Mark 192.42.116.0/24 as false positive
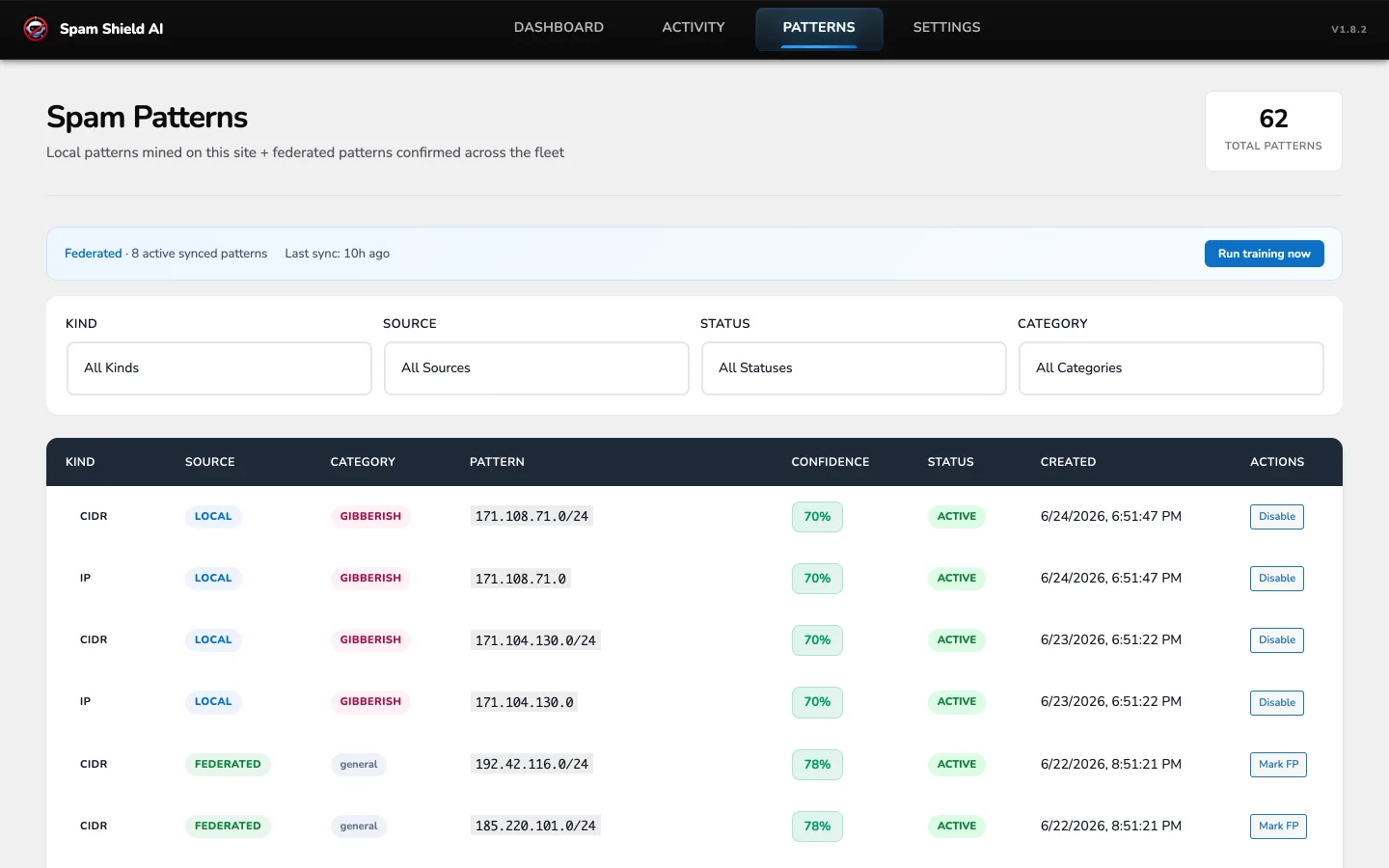Screen dimensions: 1389x868 click(x=1278, y=765)
